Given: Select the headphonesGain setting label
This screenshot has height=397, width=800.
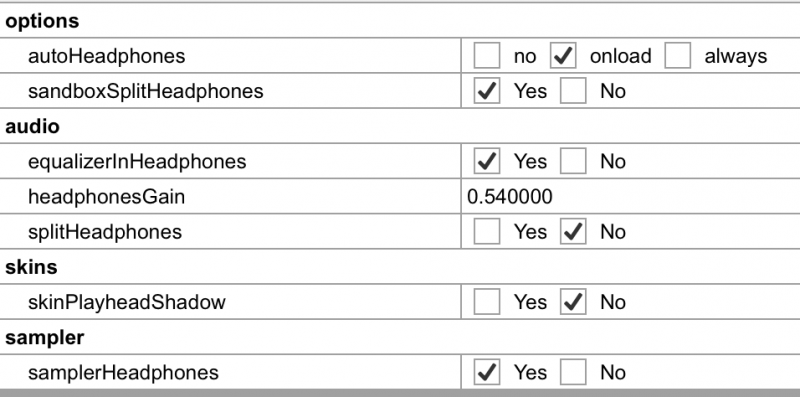Looking at the screenshot, I should coord(107,197).
